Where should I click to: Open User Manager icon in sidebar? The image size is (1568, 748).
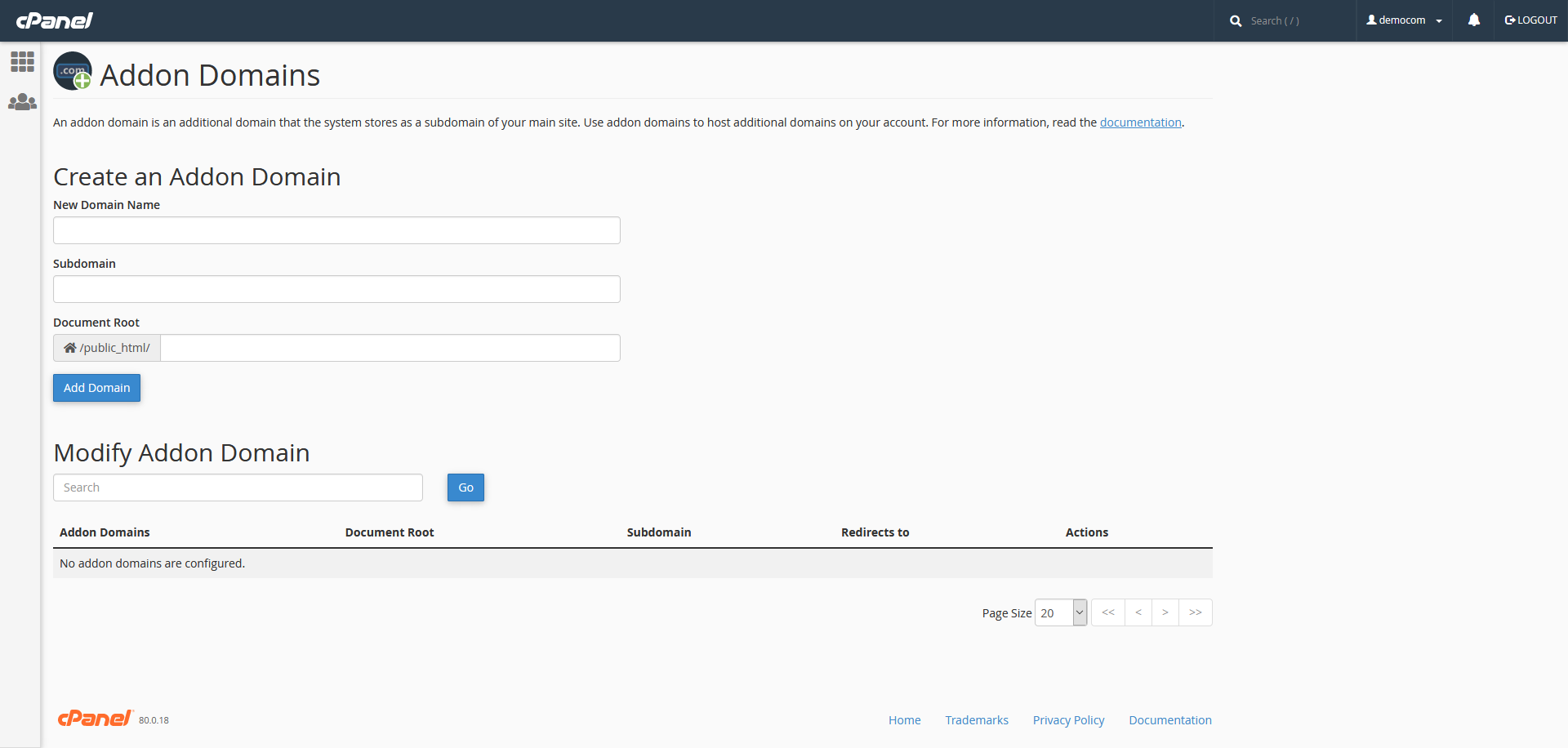pos(22,102)
